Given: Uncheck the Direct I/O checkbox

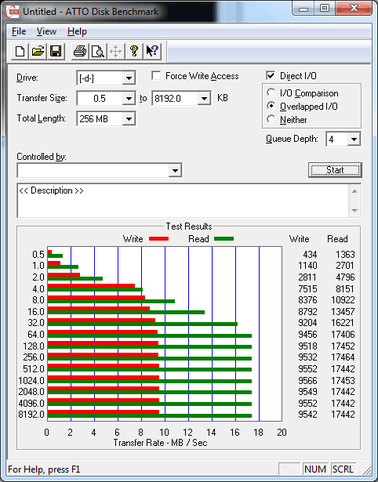Looking at the screenshot, I should click(x=270, y=75).
